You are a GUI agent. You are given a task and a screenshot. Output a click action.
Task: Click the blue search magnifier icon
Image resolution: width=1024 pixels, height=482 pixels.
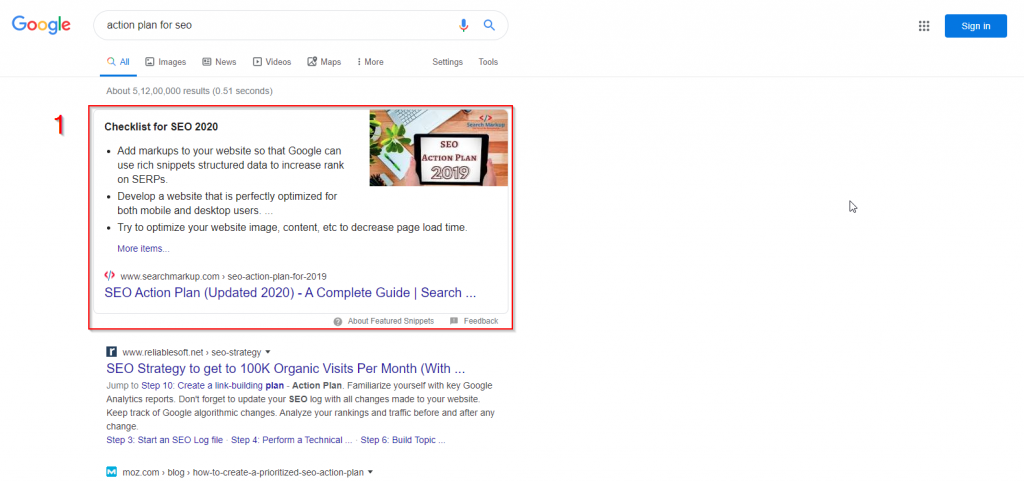(x=489, y=25)
